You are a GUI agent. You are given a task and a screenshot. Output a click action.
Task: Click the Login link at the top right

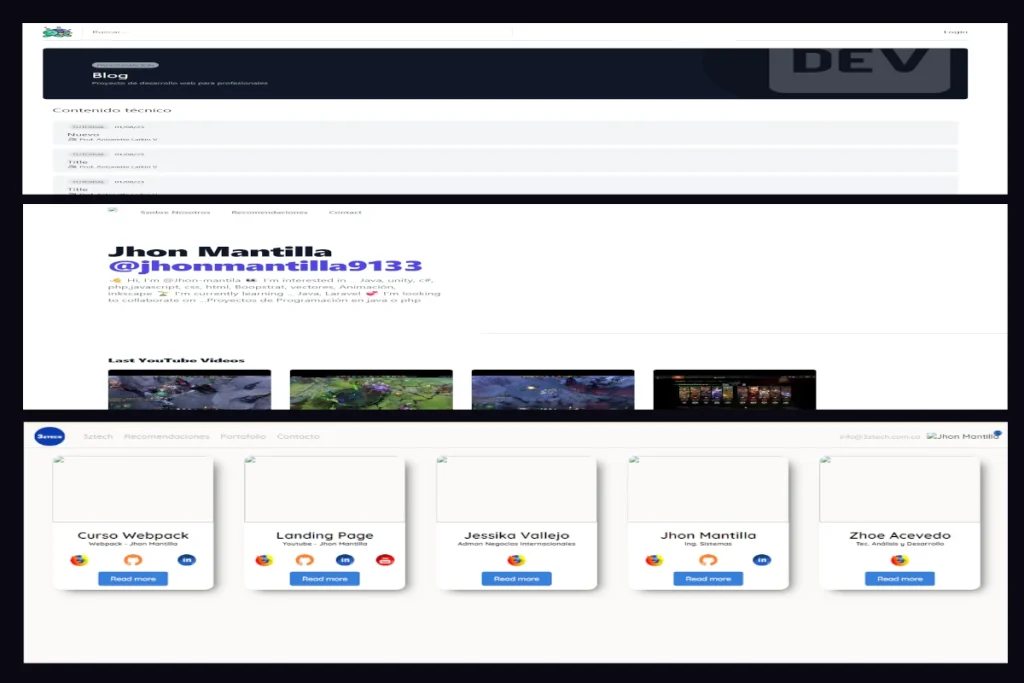pyautogui.click(x=956, y=31)
